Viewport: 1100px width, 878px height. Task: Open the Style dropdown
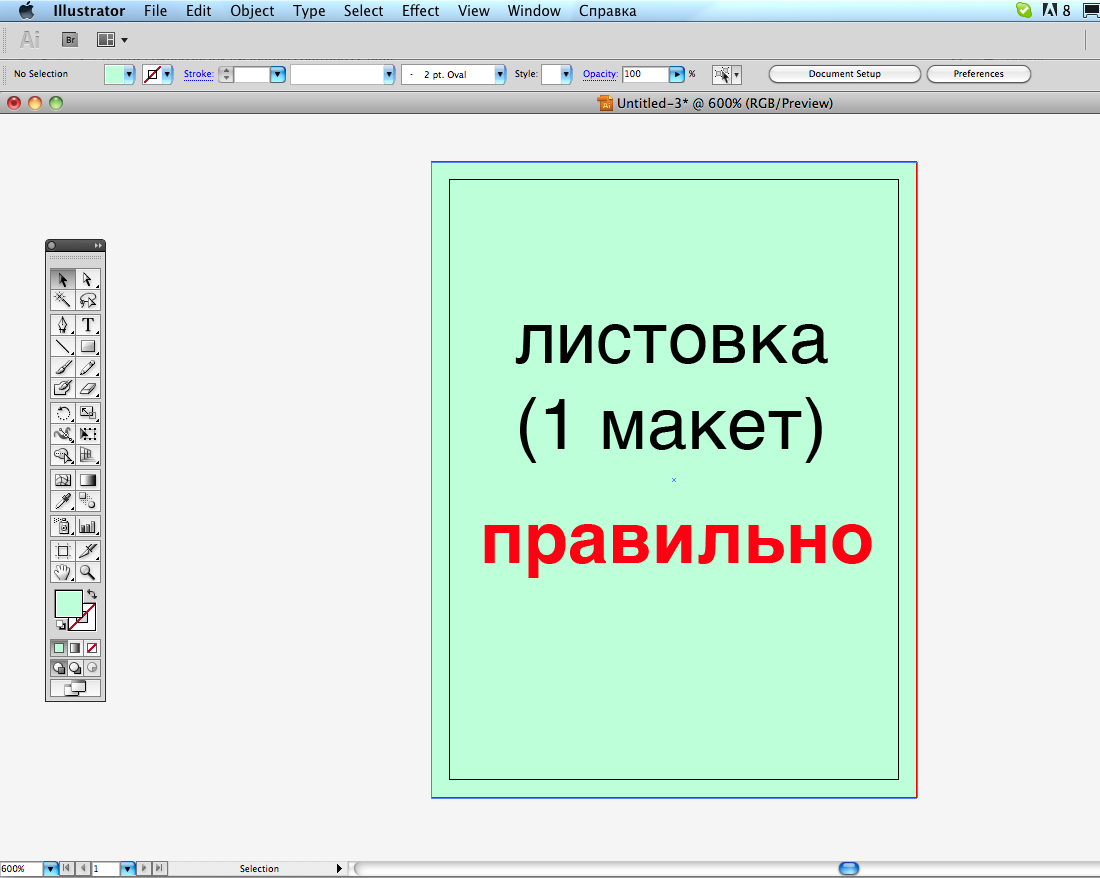pos(565,74)
